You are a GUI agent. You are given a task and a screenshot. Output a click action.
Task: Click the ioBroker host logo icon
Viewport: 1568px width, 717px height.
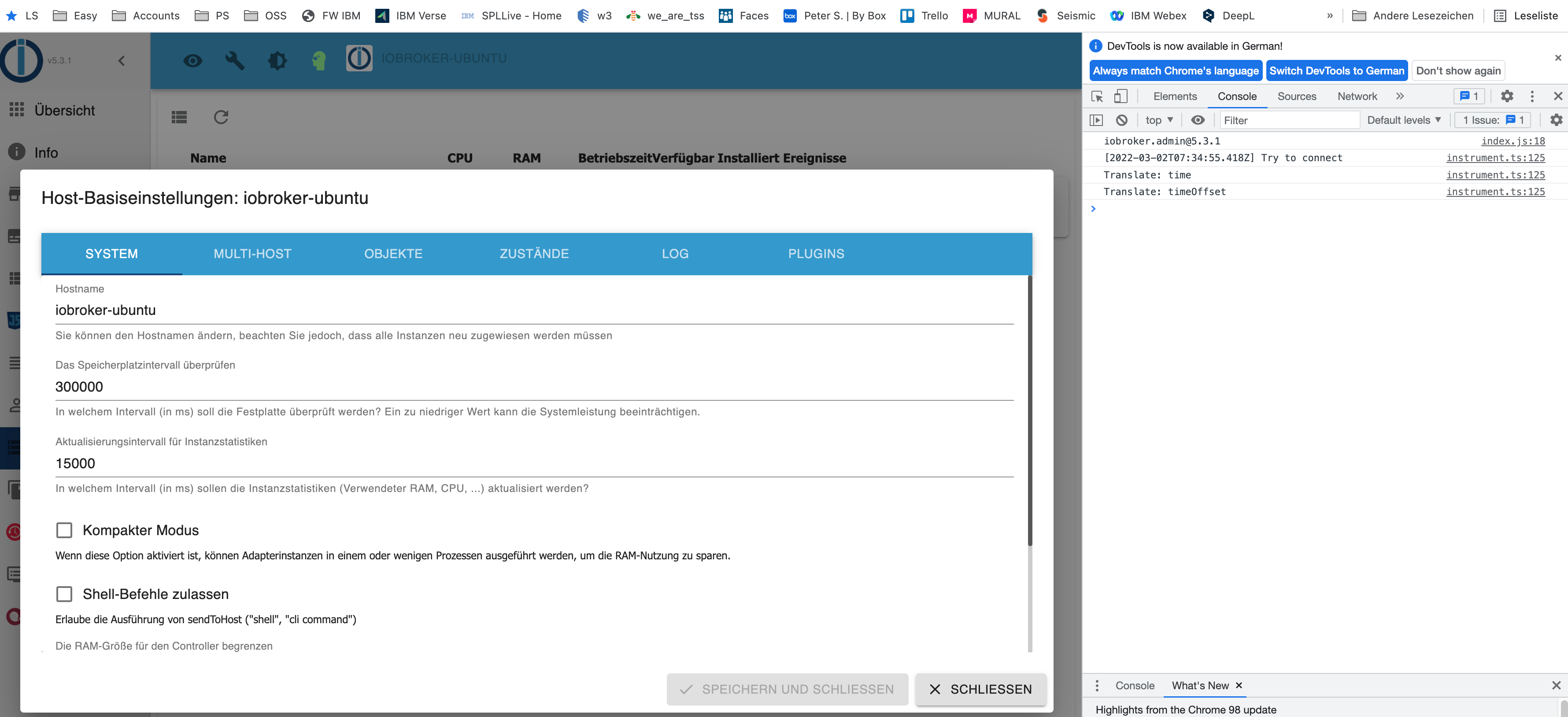pos(360,59)
